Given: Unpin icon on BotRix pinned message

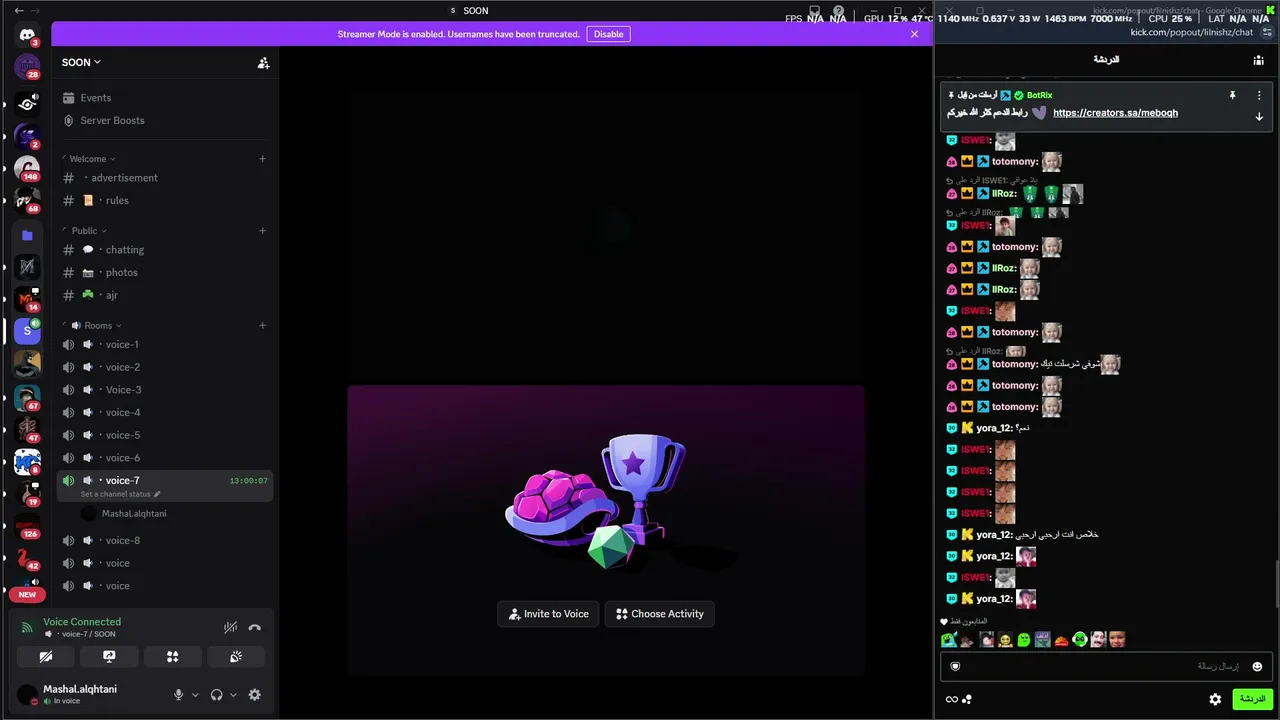Looking at the screenshot, I should [1232, 95].
